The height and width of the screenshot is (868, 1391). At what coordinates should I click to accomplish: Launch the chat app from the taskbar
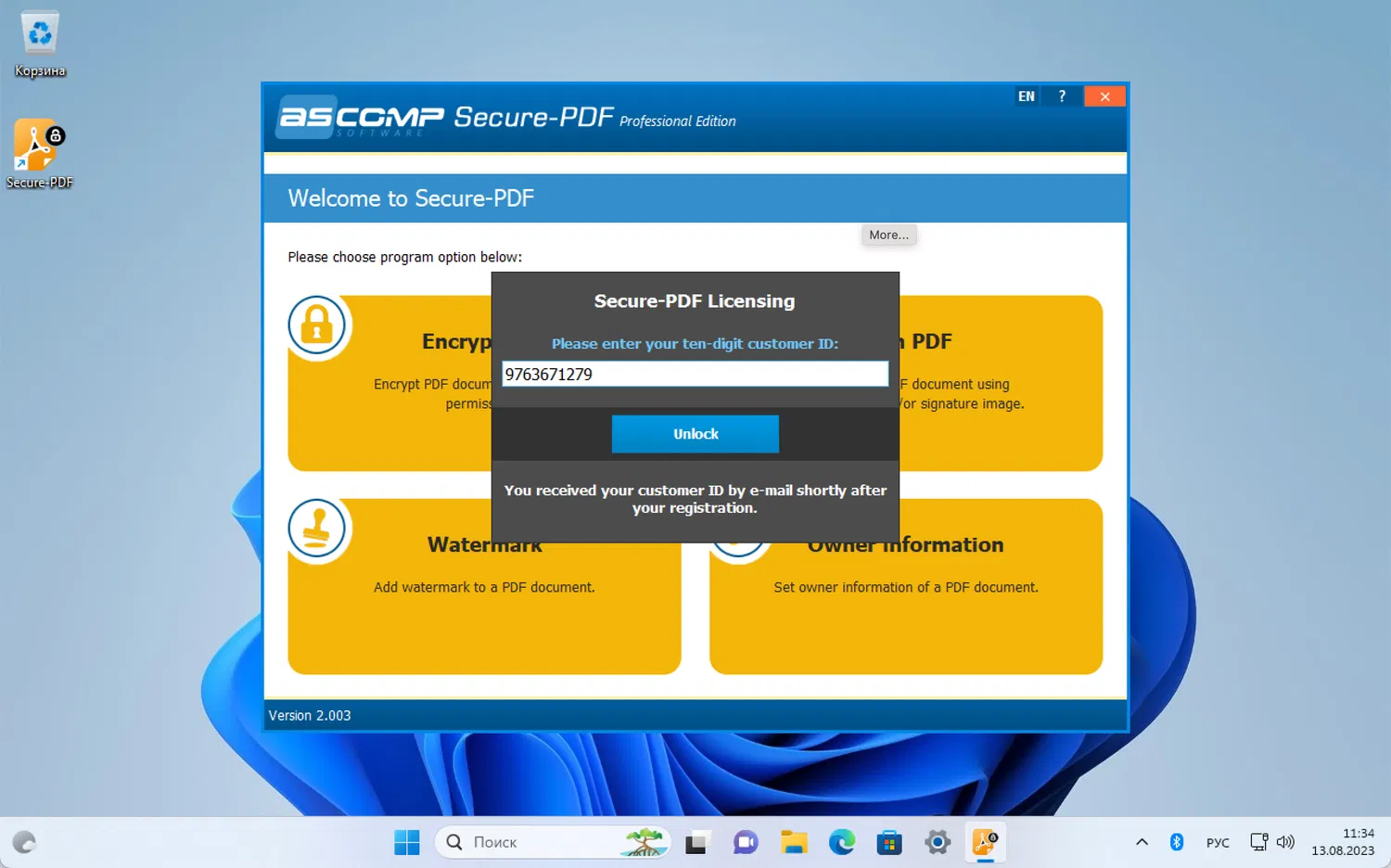(746, 842)
